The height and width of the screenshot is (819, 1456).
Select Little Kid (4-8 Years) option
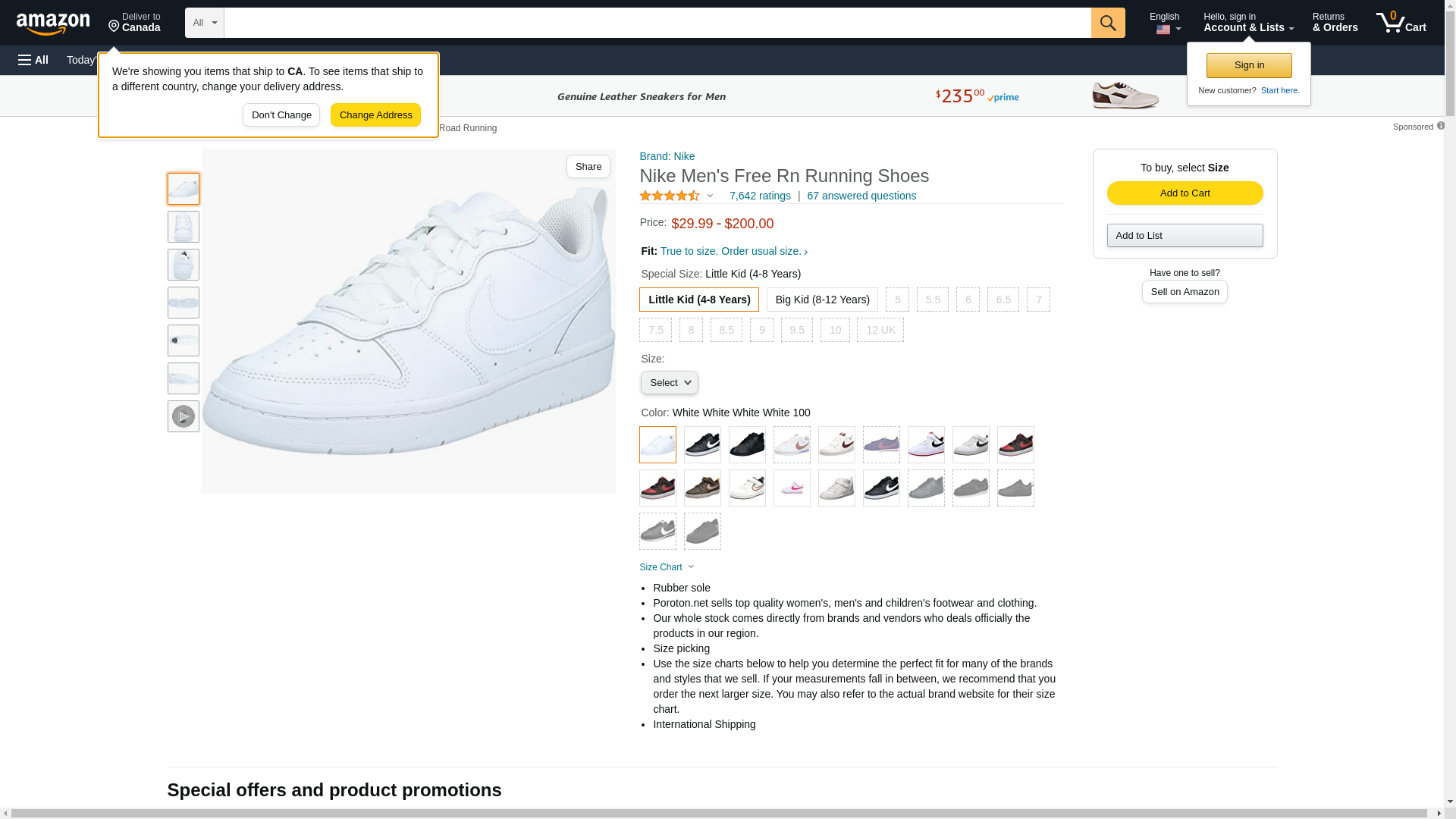coord(698,300)
